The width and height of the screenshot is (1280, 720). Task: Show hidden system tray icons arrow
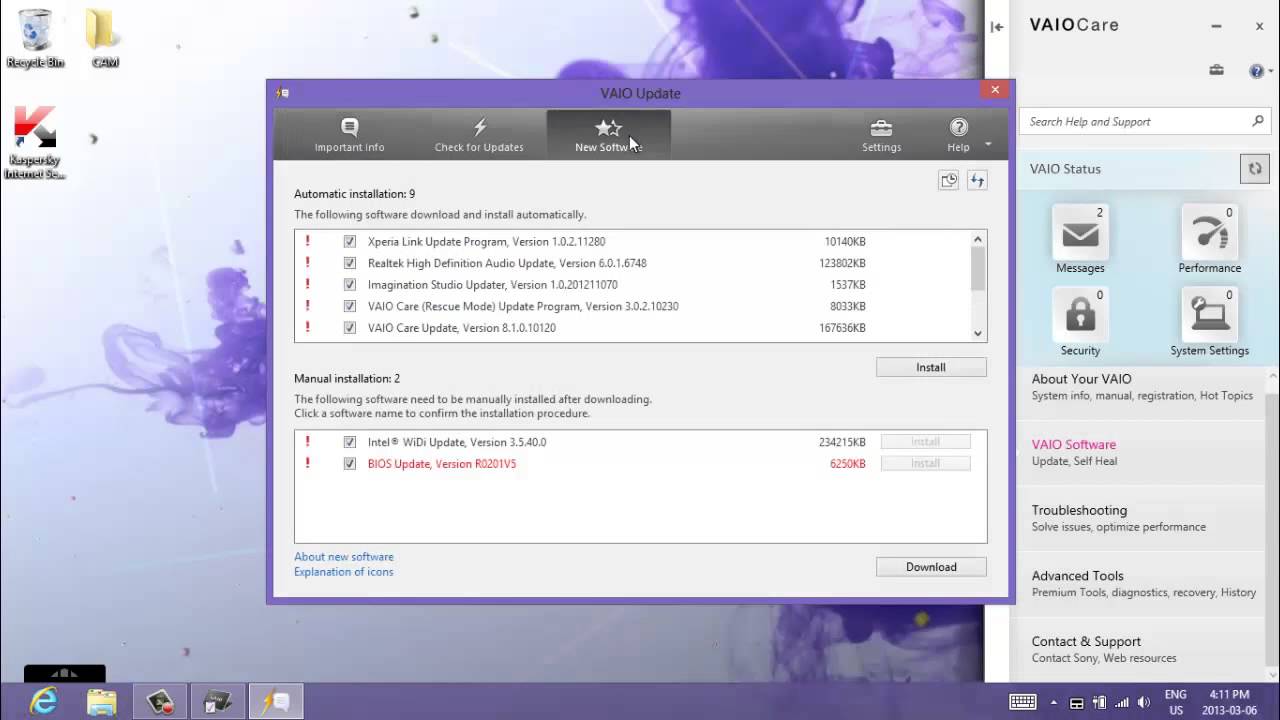point(1053,703)
